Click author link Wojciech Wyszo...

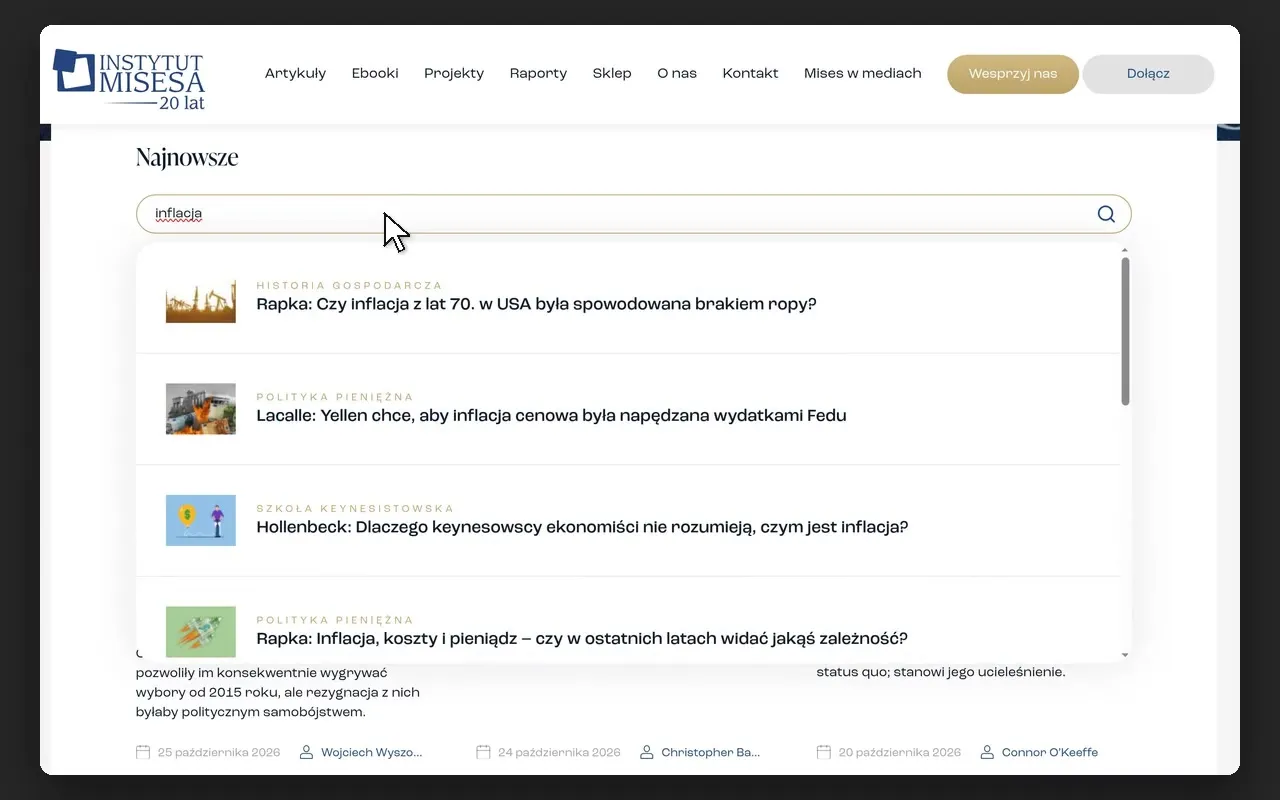(372, 752)
